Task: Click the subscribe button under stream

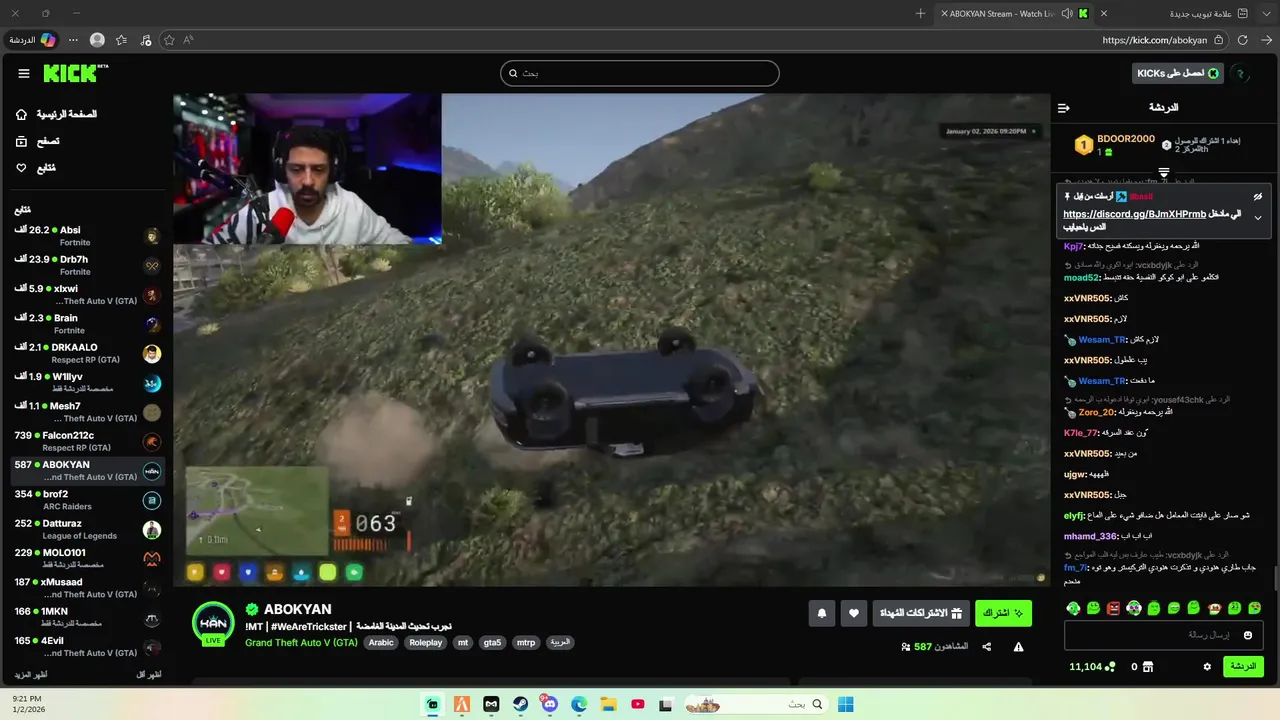Action: coord(1003,613)
